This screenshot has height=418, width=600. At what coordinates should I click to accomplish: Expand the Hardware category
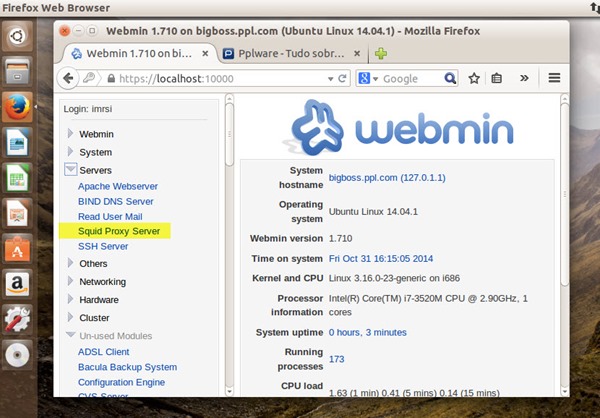coord(70,299)
